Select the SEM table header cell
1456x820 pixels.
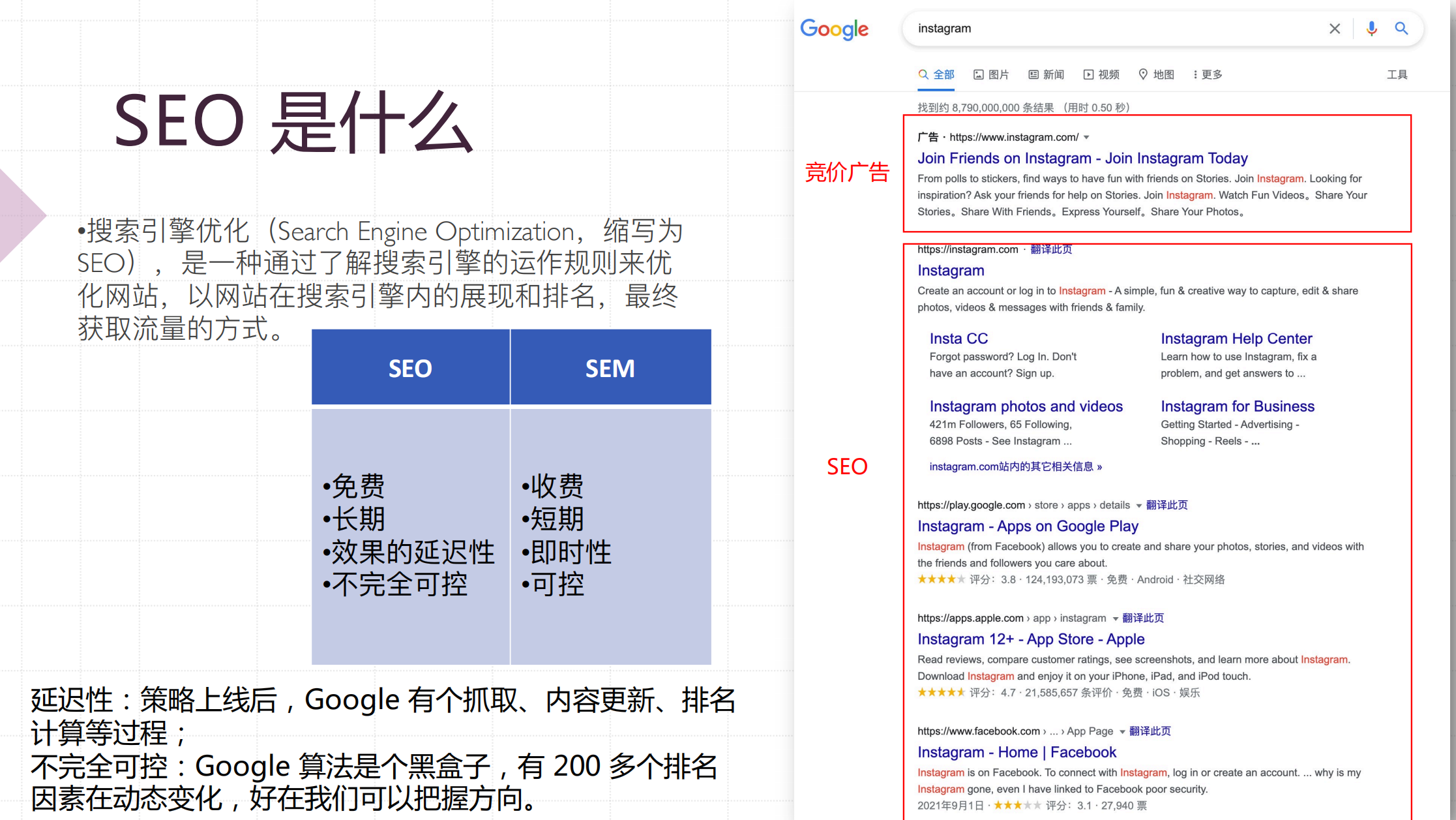(610, 367)
